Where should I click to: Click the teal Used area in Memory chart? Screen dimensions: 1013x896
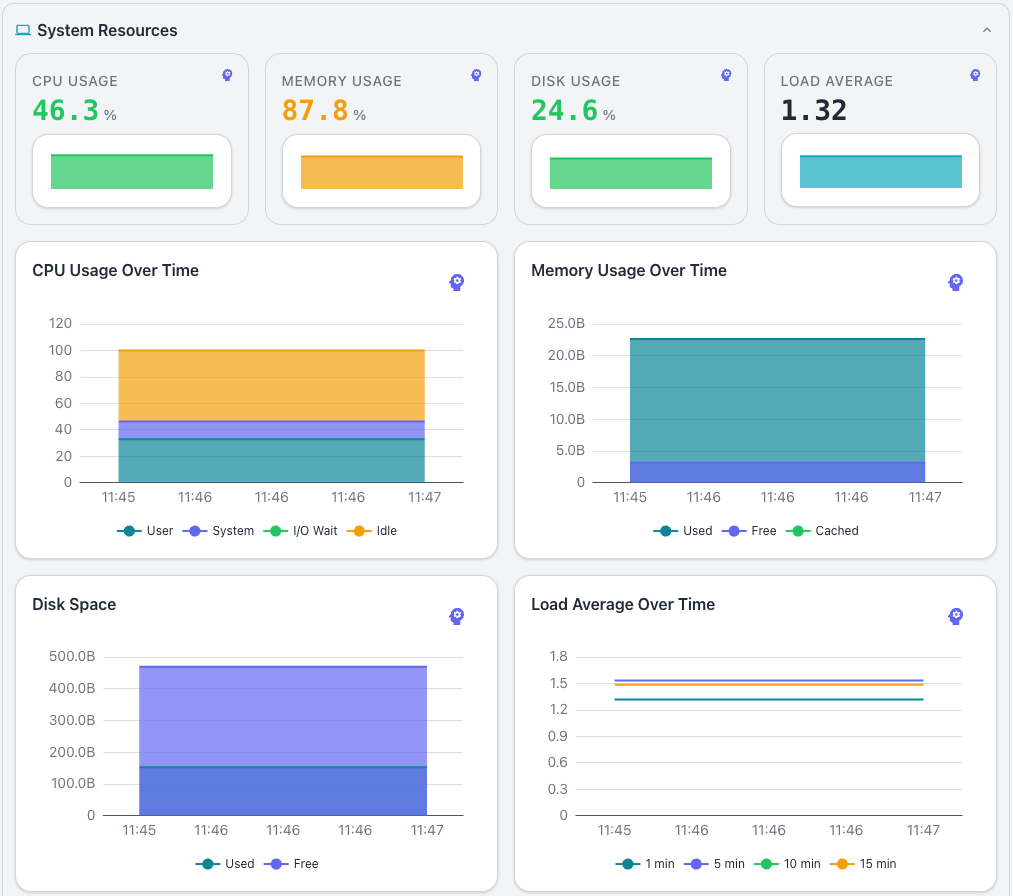[777, 401]
